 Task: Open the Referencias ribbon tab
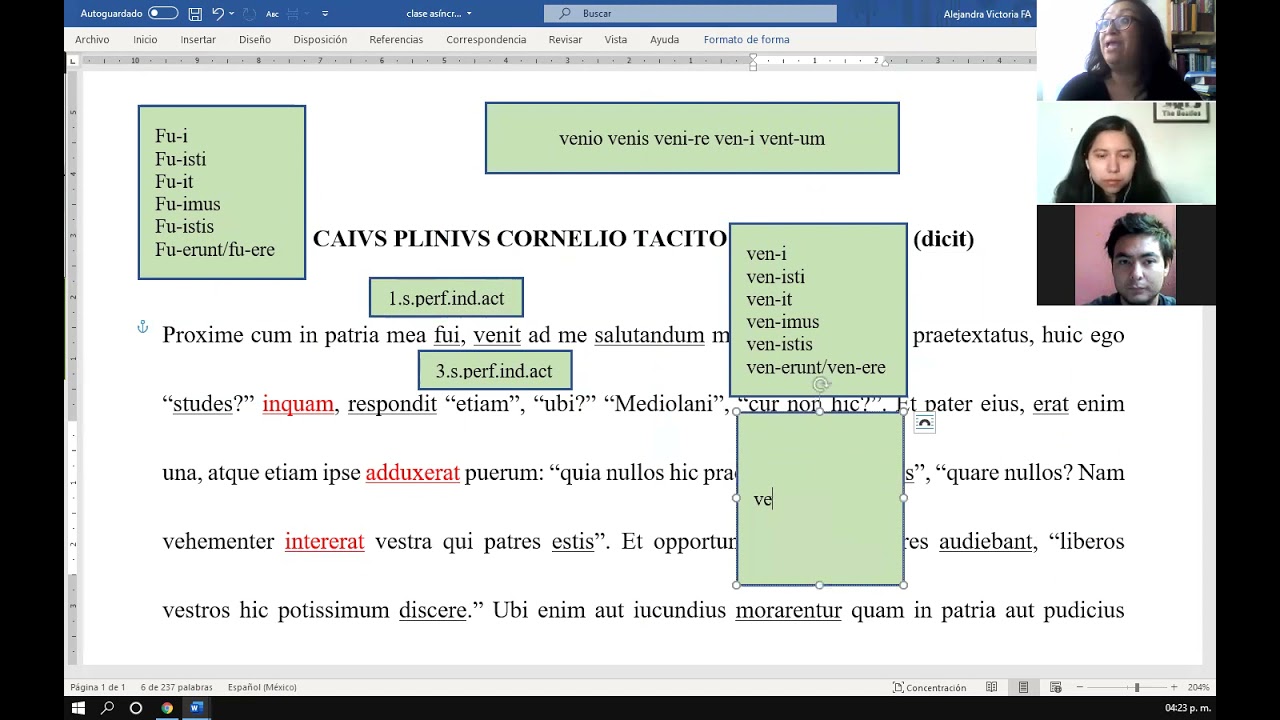tap(396, 39)
